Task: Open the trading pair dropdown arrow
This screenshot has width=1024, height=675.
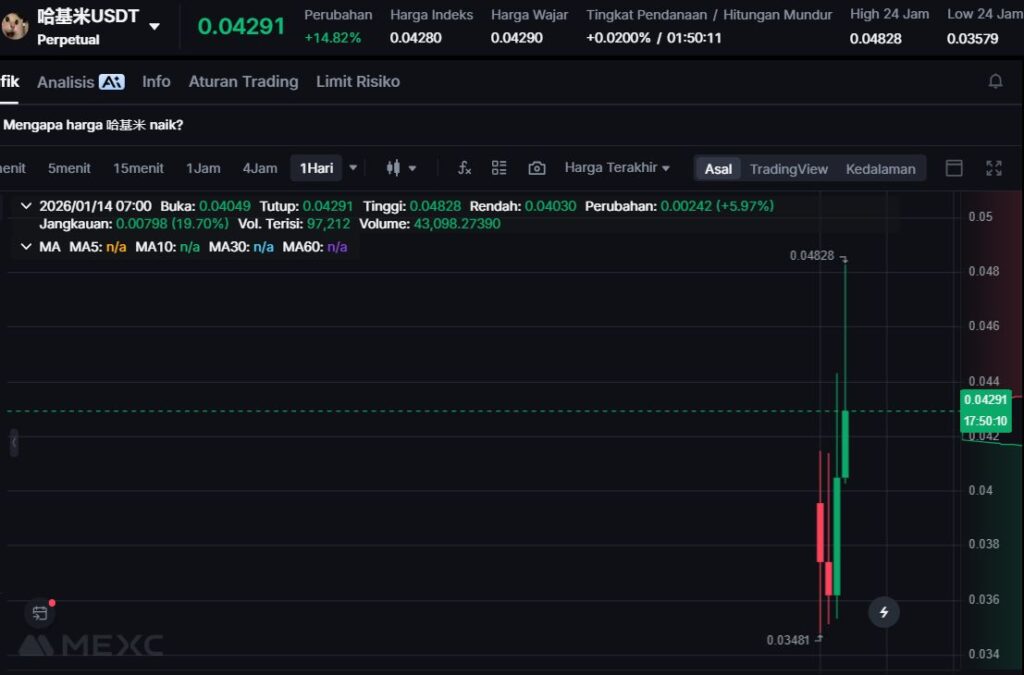Action: point(154,27)
